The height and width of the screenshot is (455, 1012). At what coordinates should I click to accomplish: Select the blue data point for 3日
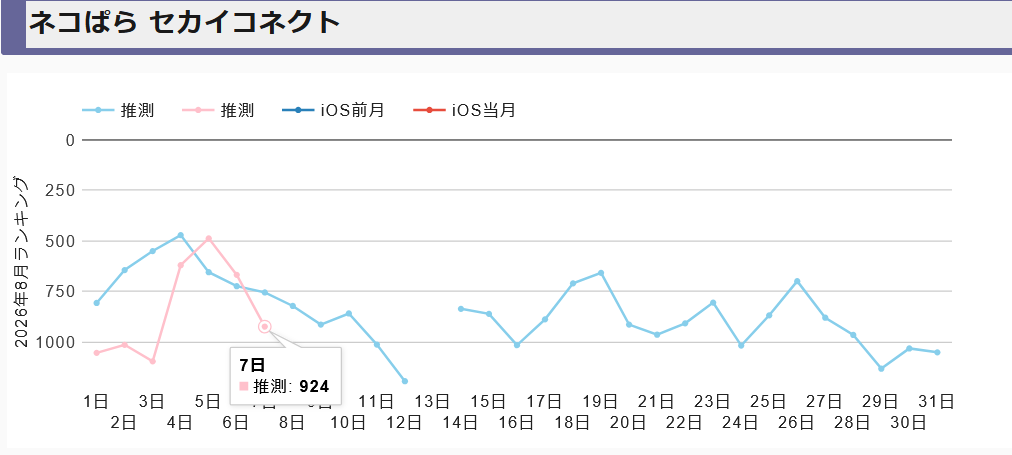coord(152,251)
